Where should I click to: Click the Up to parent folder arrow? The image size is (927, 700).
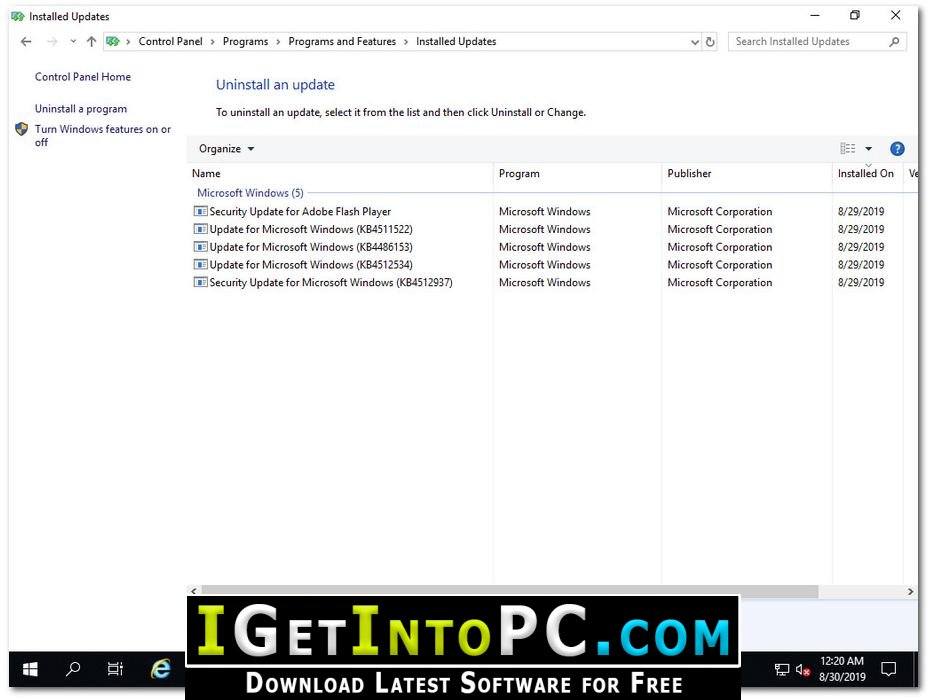point(91,41)
